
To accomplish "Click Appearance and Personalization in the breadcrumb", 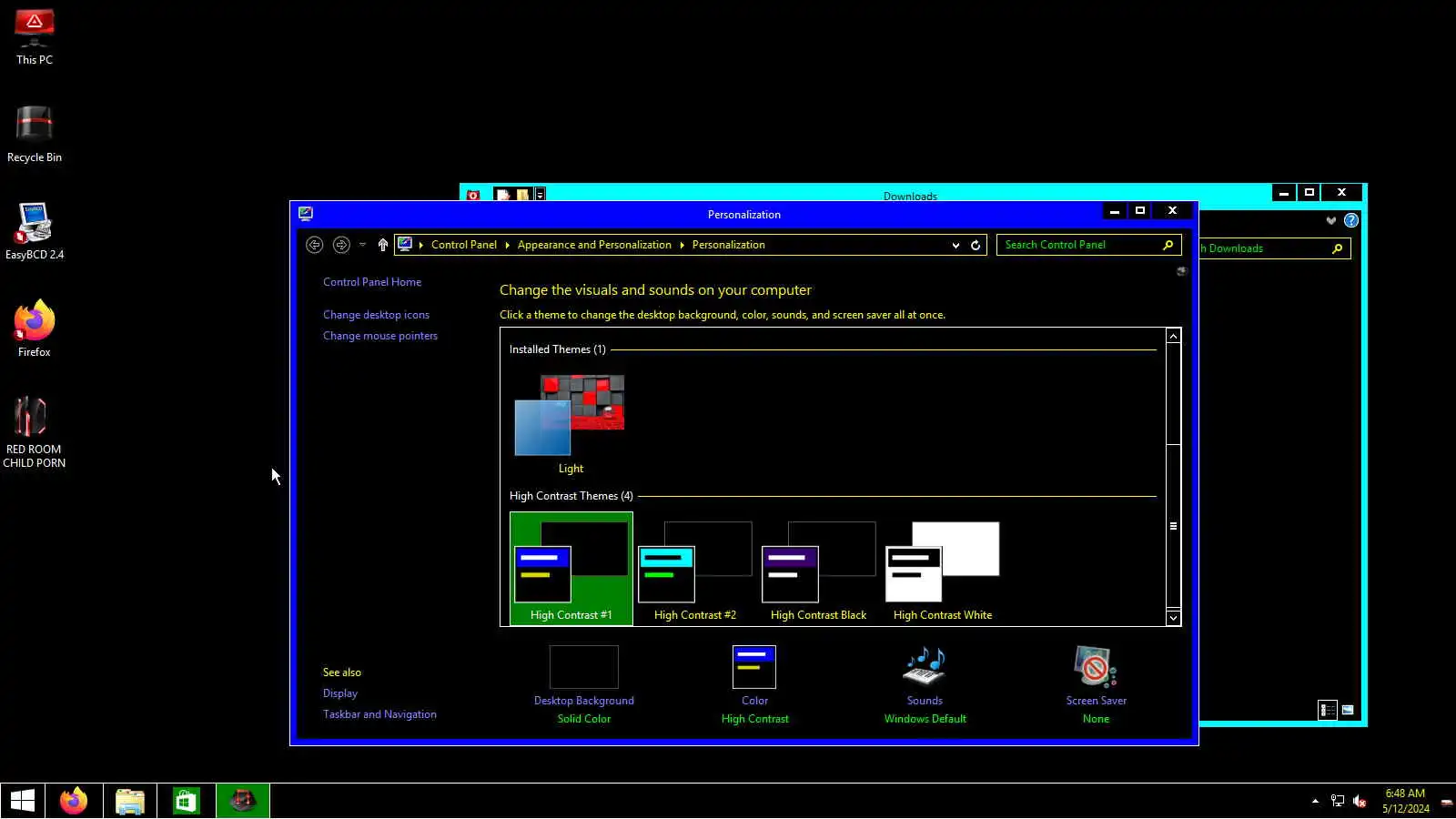I will click(x=594, y=245).
